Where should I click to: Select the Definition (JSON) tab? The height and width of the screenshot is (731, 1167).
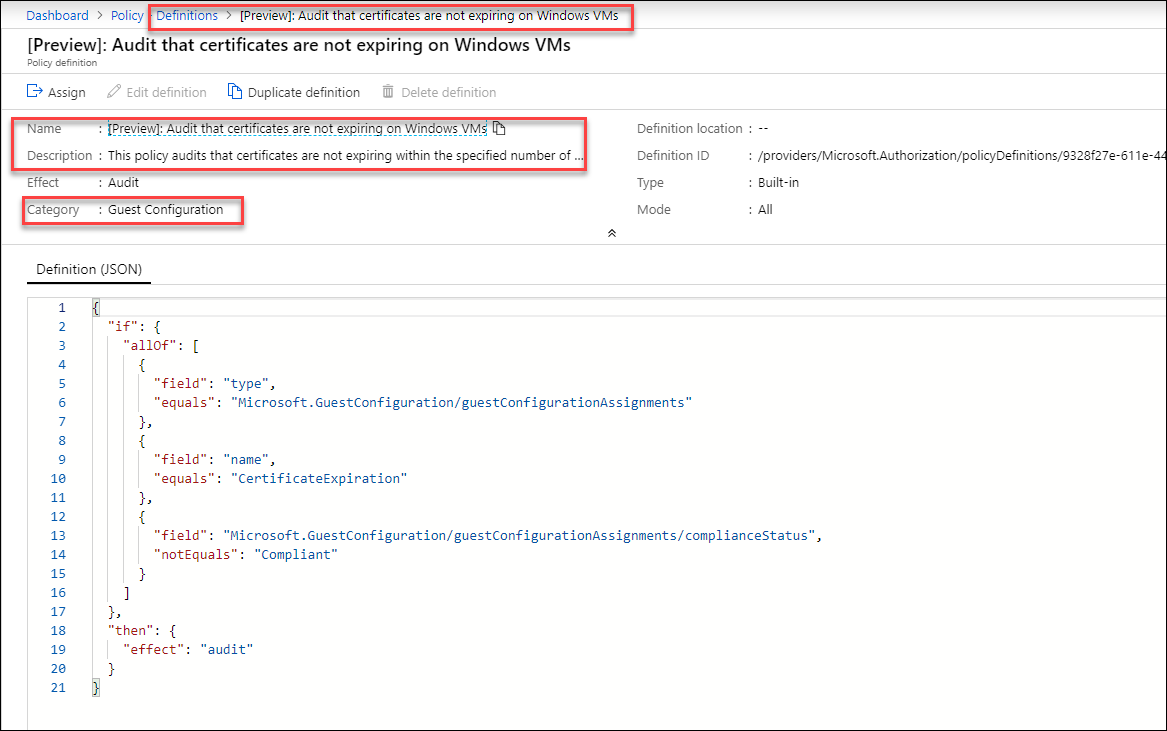[89, 269]
